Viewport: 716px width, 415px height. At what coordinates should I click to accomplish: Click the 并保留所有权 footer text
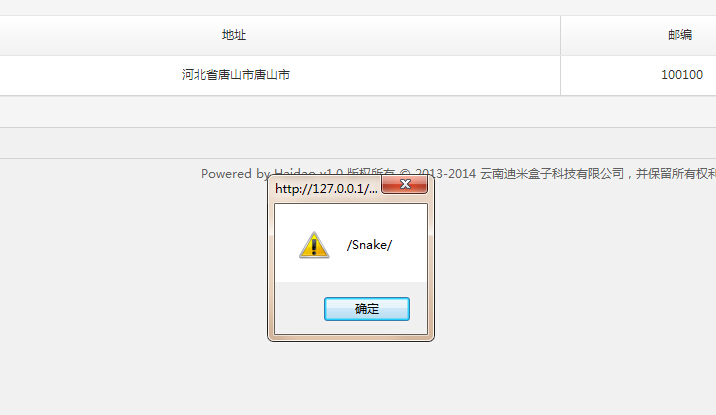pos(674,173)
